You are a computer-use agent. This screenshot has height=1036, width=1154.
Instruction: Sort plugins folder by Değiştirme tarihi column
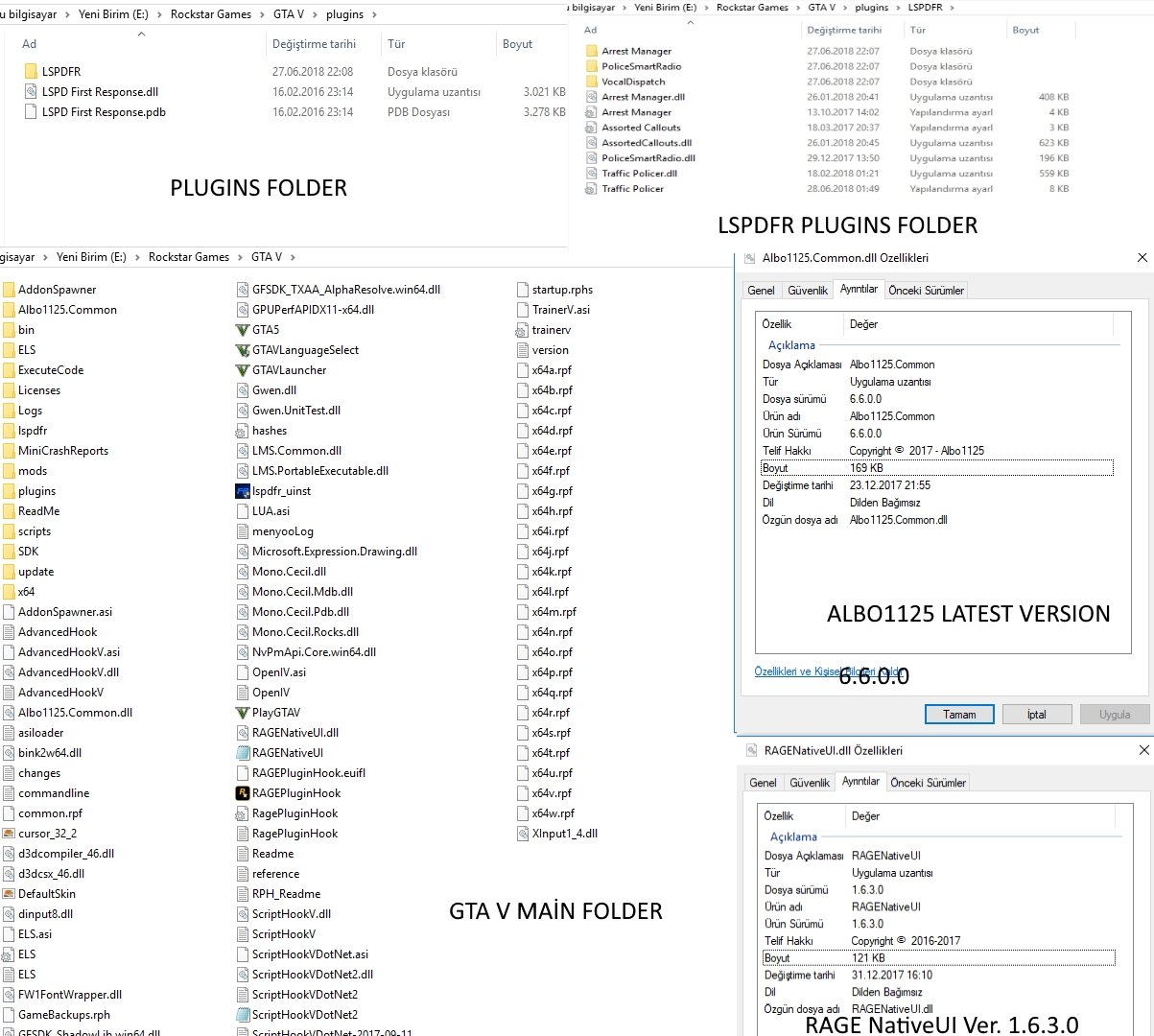[x=314, y=44]
